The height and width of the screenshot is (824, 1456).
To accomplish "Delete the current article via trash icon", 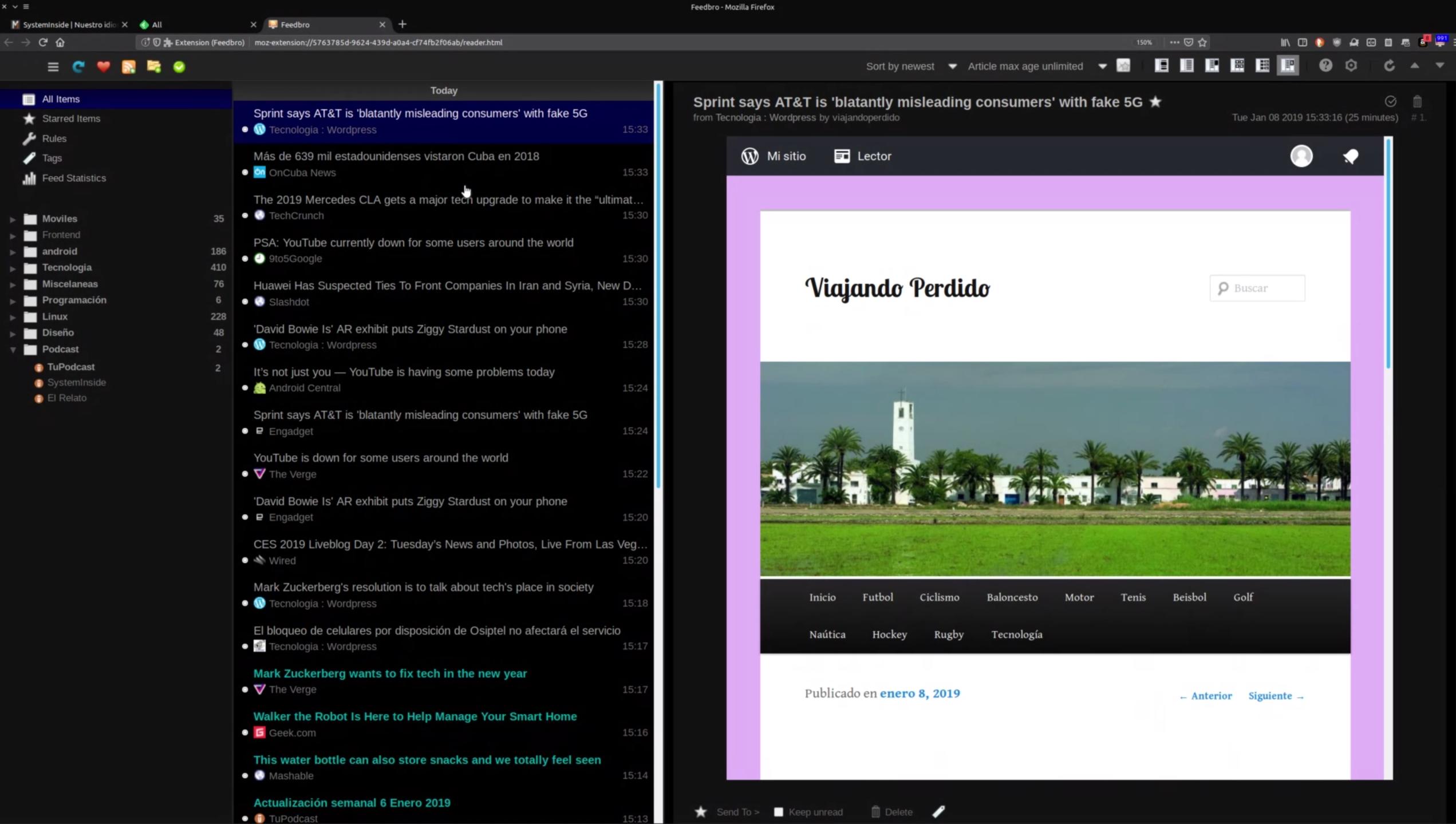I will click(x=1417, y=101).
